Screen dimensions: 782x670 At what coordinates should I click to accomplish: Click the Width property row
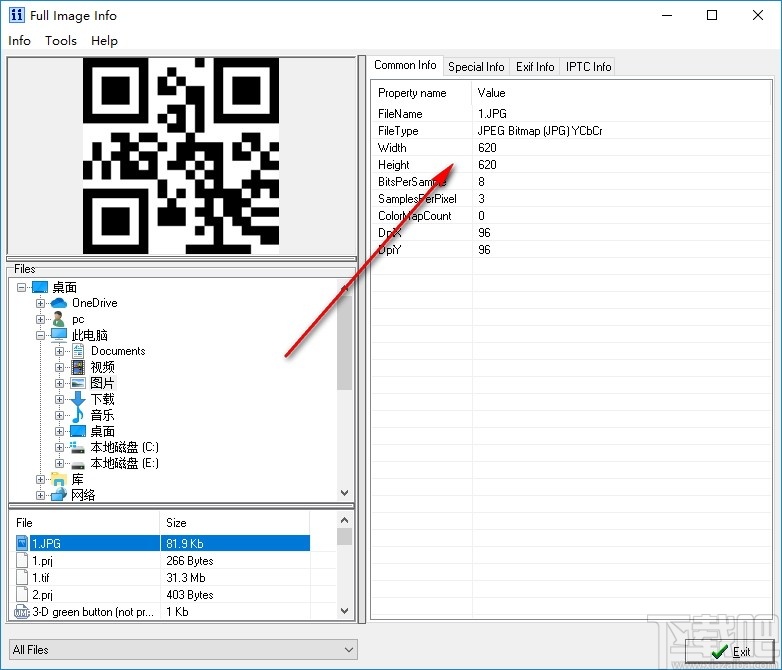coord(572,148)
